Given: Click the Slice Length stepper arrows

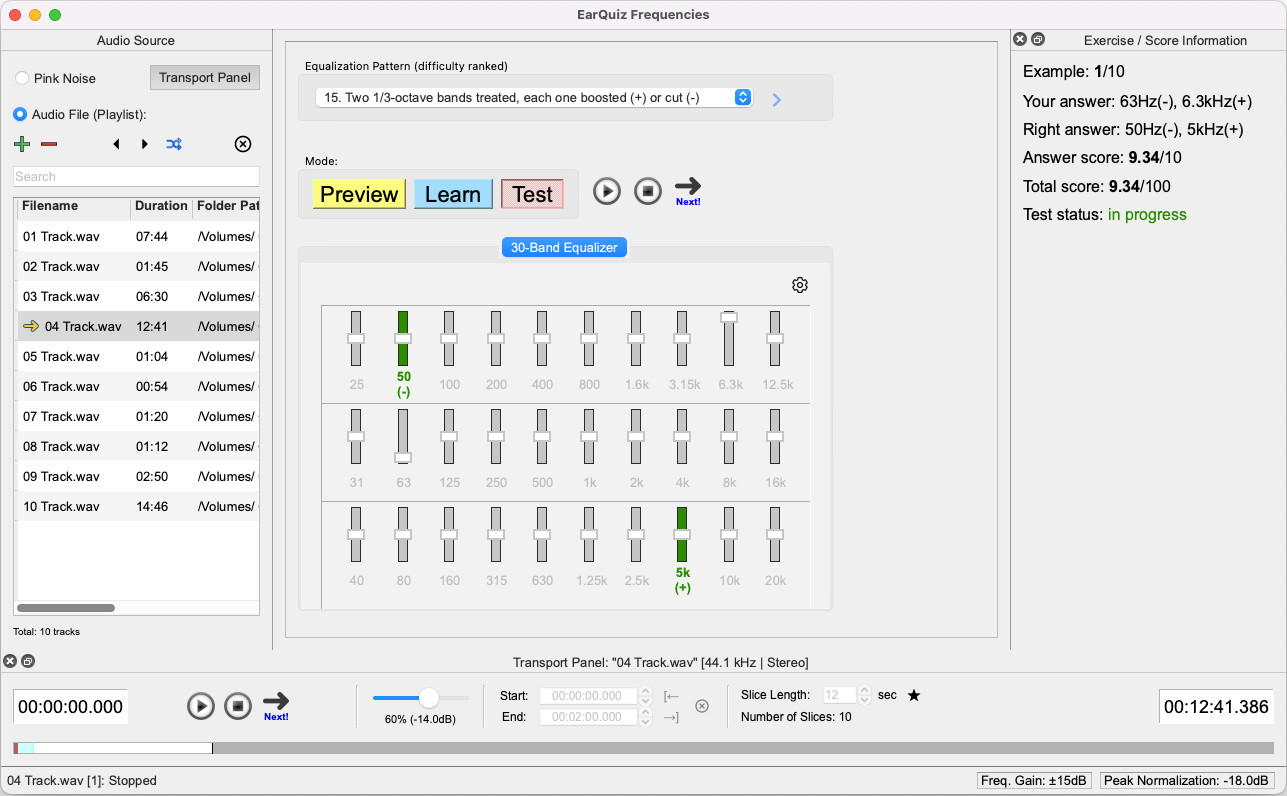Looking at the screenshot, I should [864, 695].
